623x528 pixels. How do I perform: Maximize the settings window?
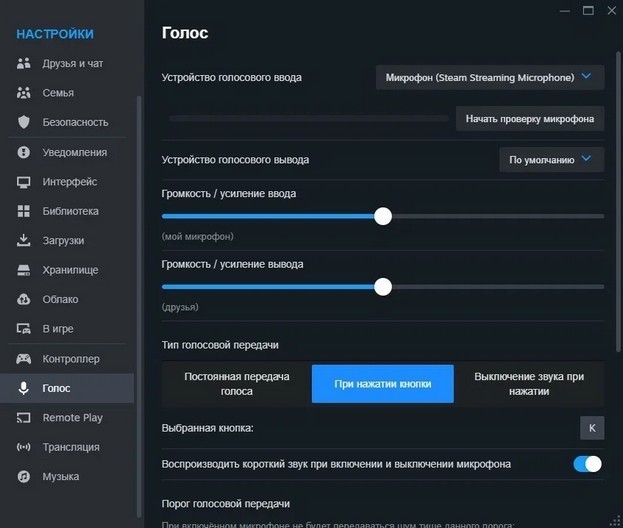tap(588, 10)
